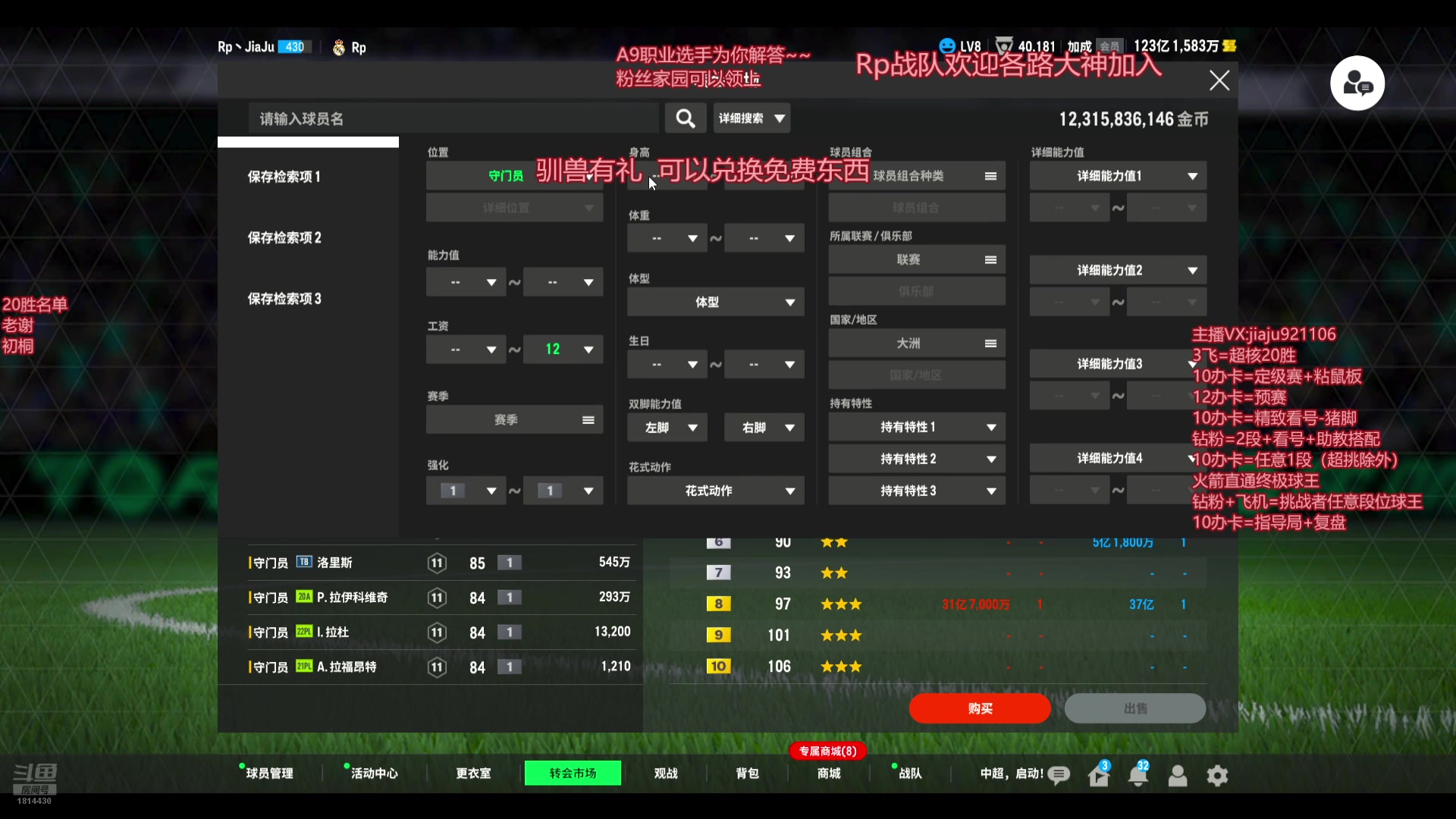This screenshot has height=819, width=1456.
Task: Go to the 观战 tab
Action: tap(666, 773)
